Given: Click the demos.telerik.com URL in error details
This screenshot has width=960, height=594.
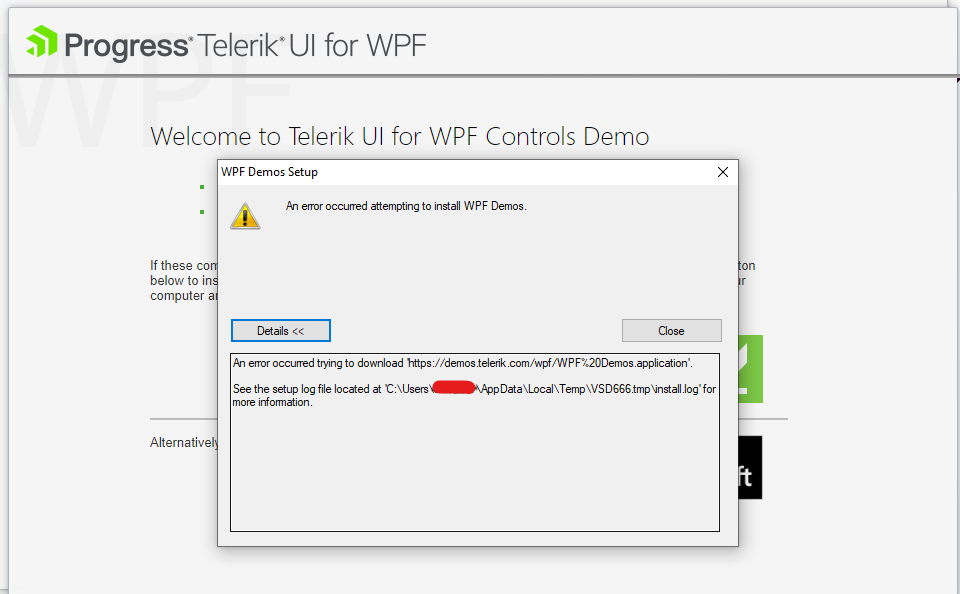Looking at the screenshot, I should [549, 363].
